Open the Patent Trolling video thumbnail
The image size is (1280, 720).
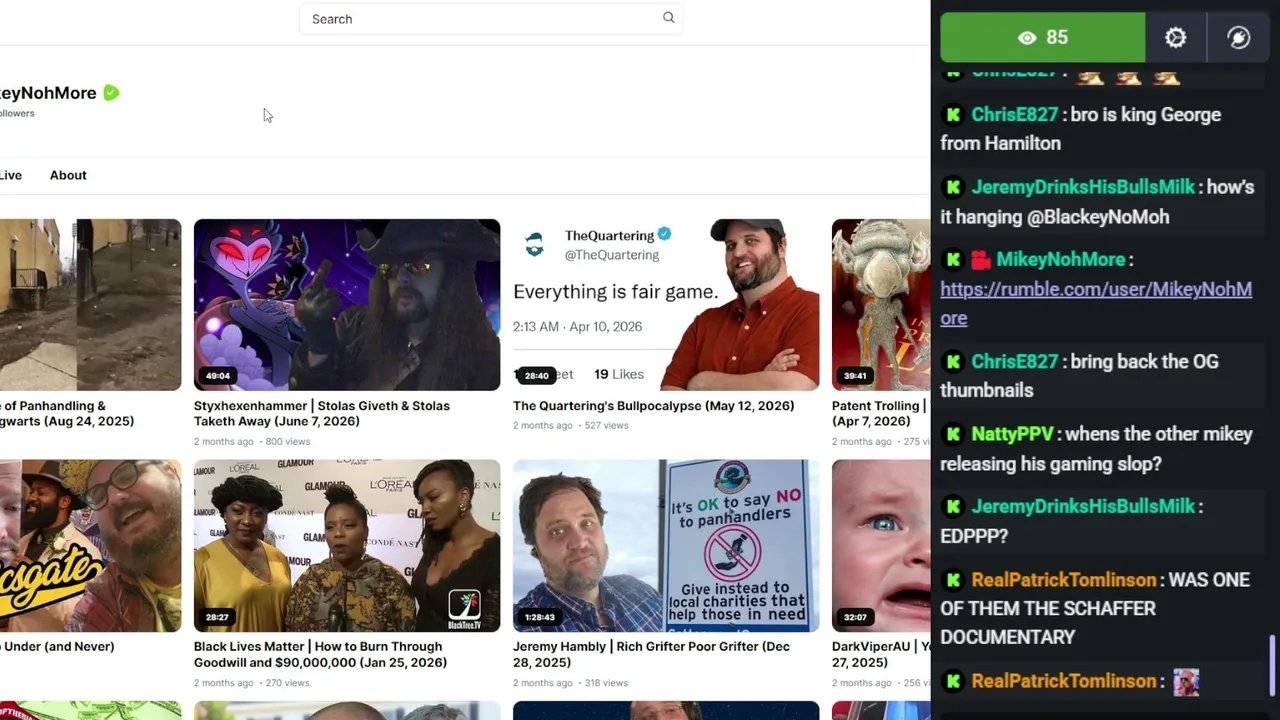point(881,305)
